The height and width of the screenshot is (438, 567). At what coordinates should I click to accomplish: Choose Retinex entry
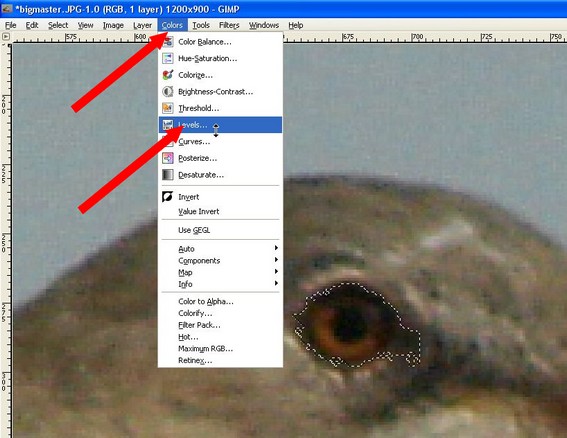pos(220,360)
